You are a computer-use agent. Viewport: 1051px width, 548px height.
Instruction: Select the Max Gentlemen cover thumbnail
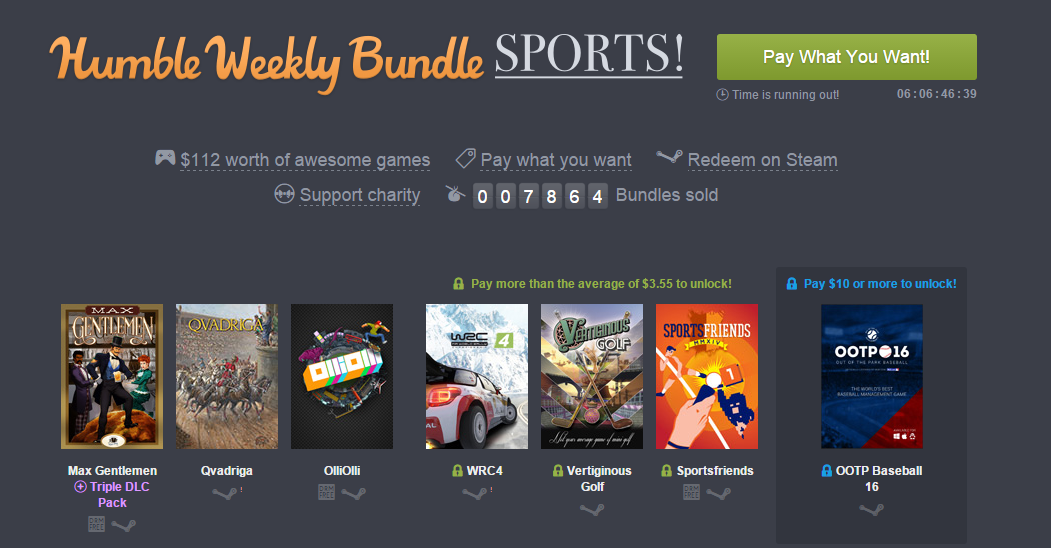point(112,376)
